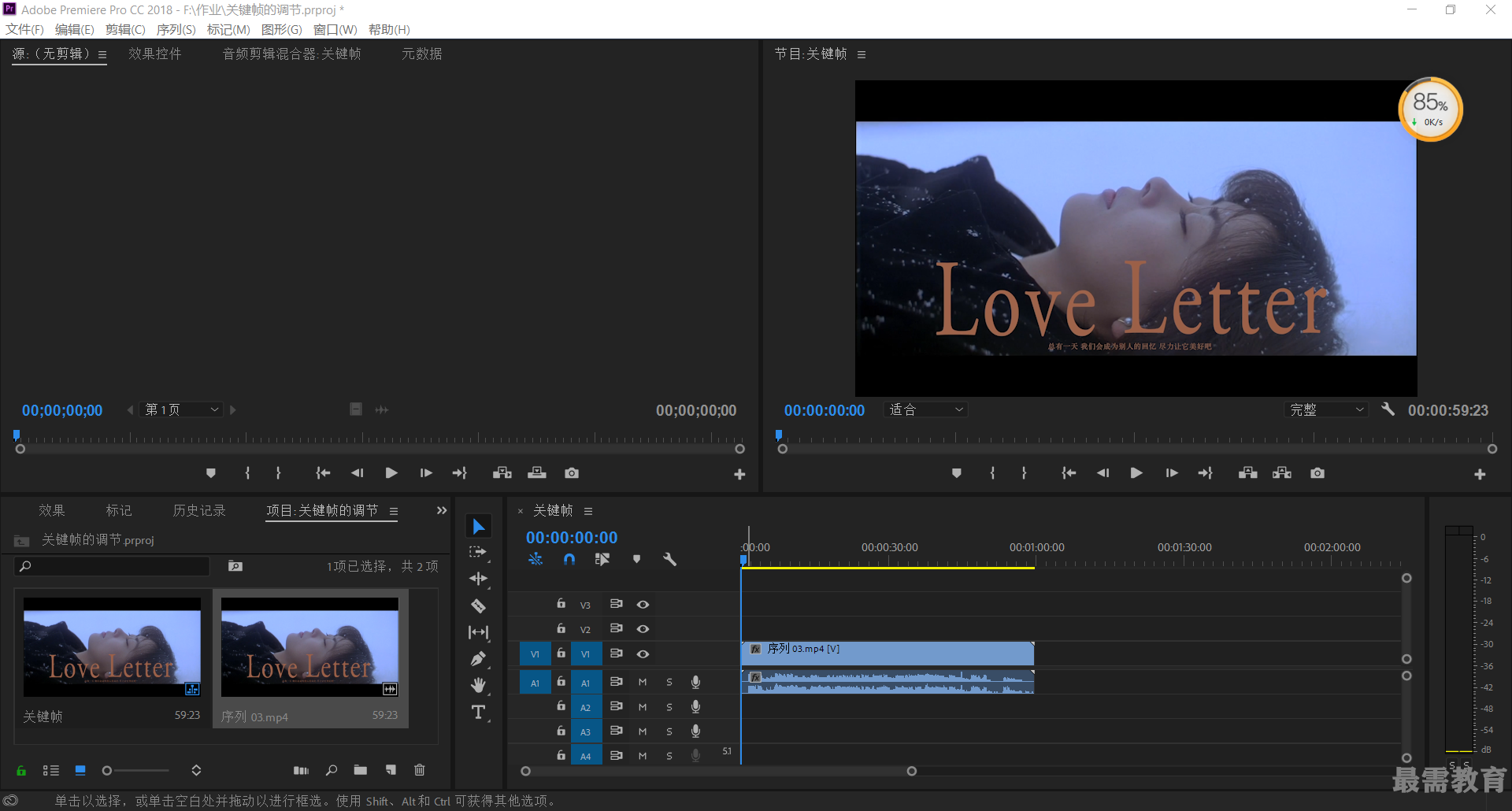1512x811 pixels.
Task: Open Program monitor settings wrench
Action: (x=1388, y=409)
